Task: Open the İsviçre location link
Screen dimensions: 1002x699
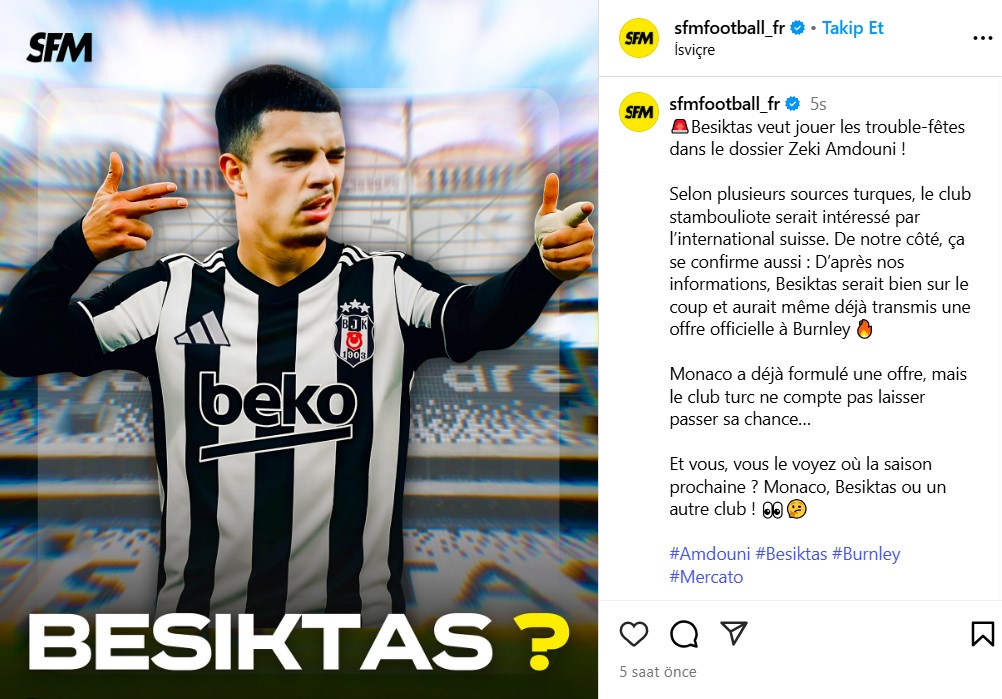Action: point(695,50)
